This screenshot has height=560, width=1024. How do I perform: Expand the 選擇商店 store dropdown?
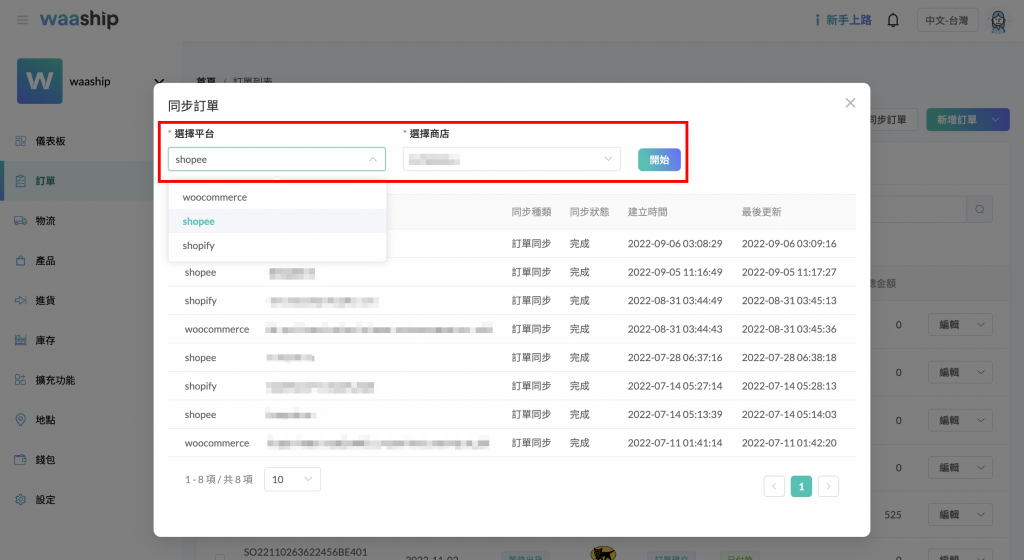click(x=511, y=159)
